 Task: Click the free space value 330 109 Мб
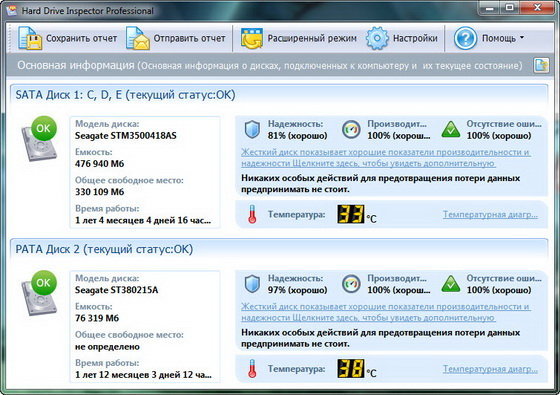100,192
